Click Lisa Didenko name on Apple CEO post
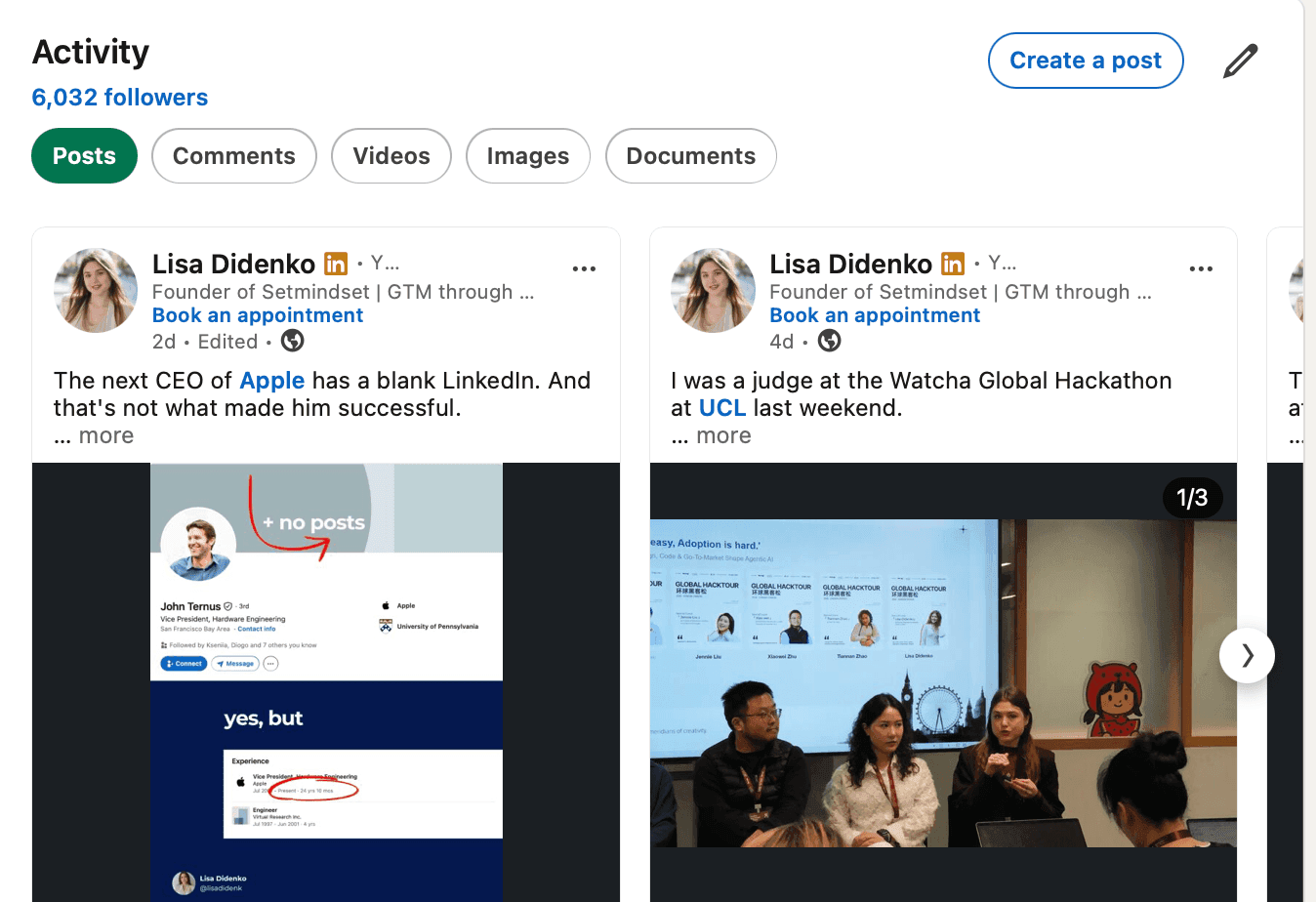This screenshot has width=1316, height=902. (x=234, y=264)
